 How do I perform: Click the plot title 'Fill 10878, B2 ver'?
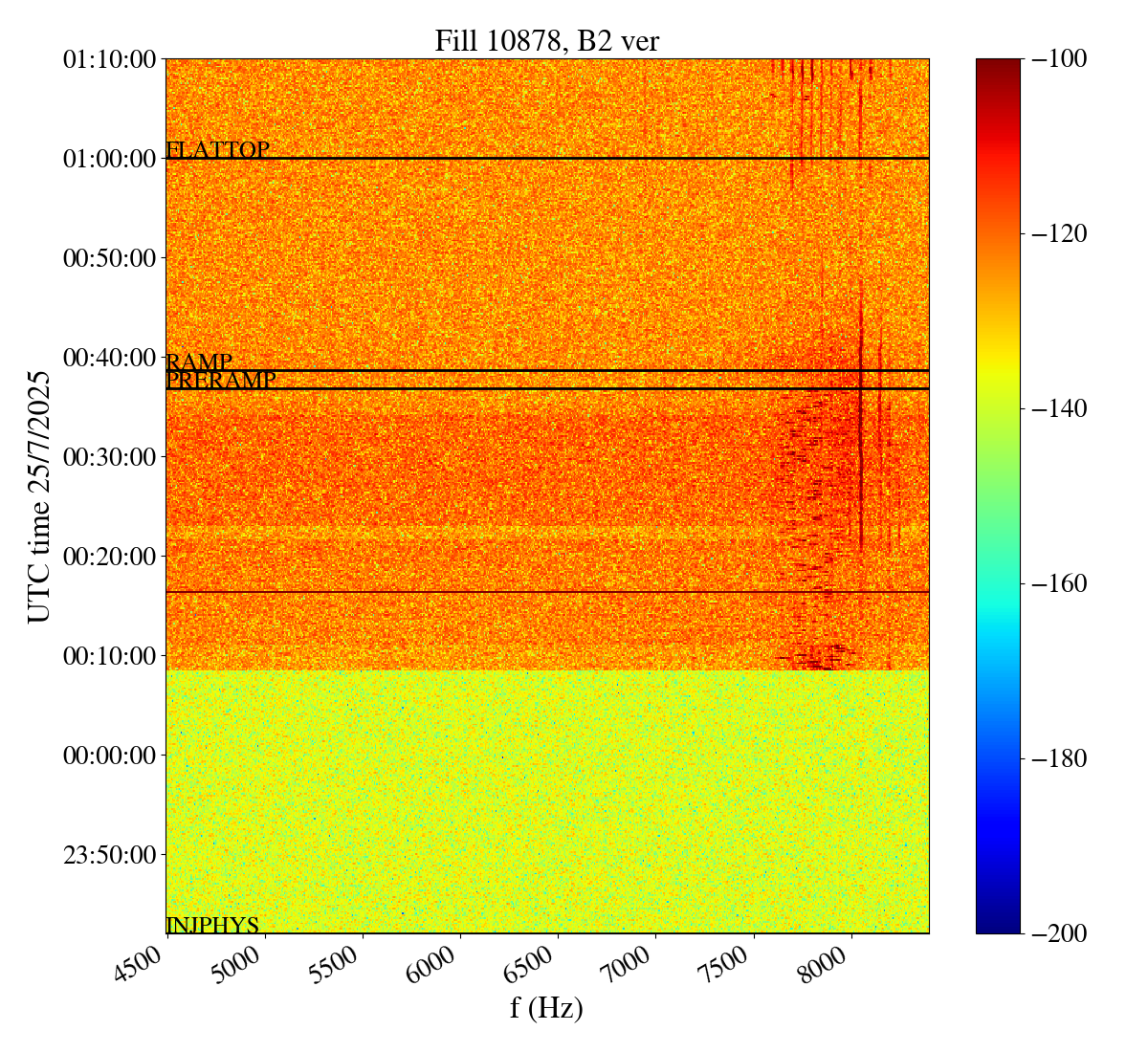coord(546,40)
